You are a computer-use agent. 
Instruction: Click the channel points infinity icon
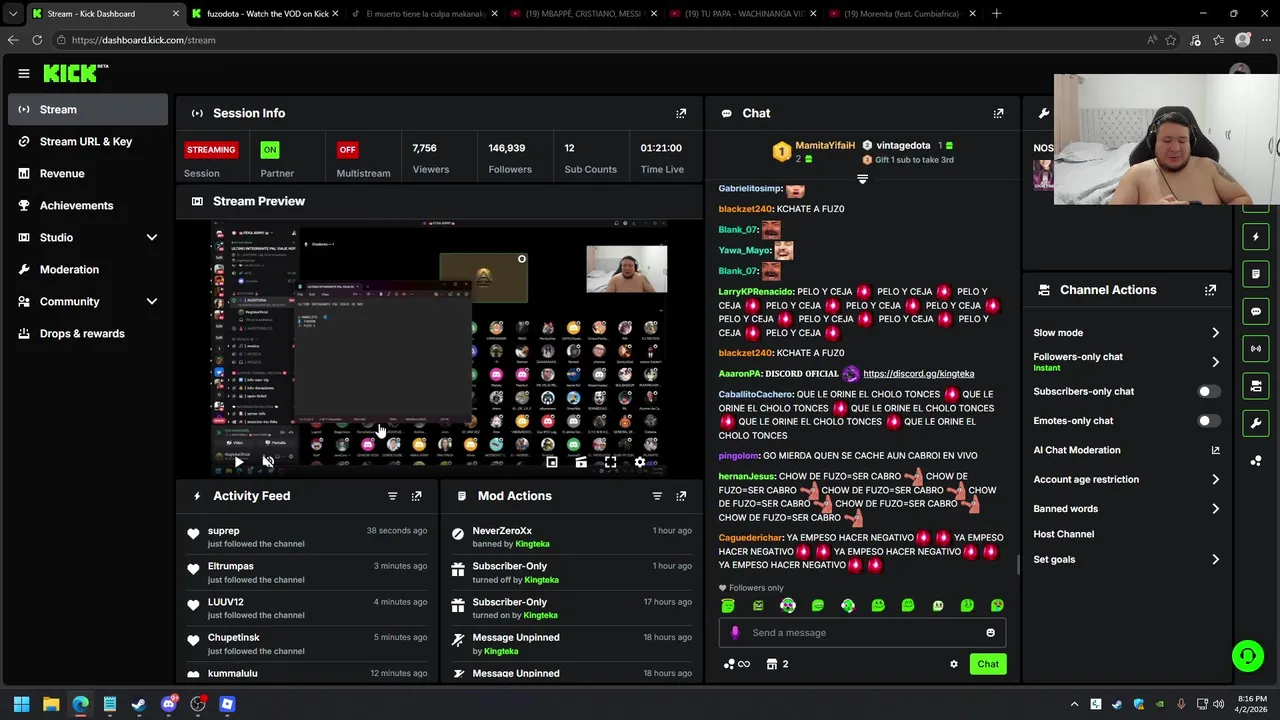[737, 664]
